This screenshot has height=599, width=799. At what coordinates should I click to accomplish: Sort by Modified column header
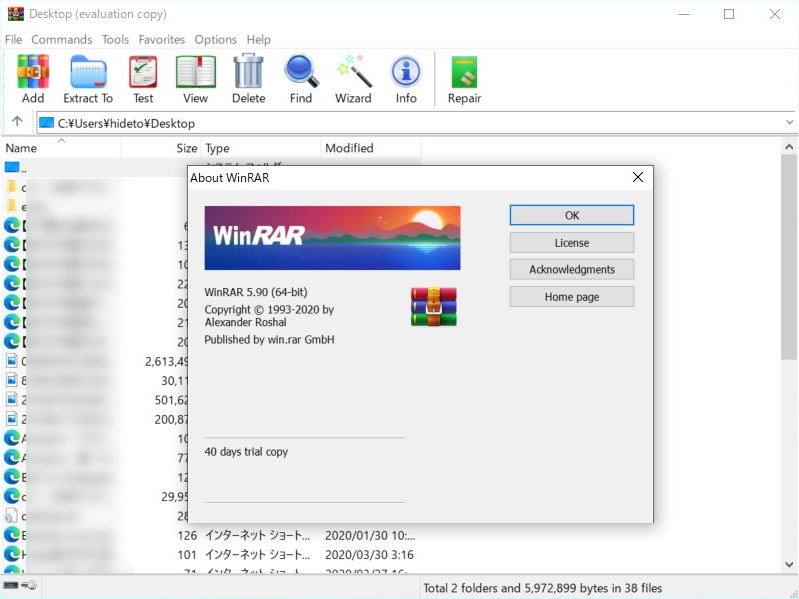pyautogui.click(x=370, y=148)
